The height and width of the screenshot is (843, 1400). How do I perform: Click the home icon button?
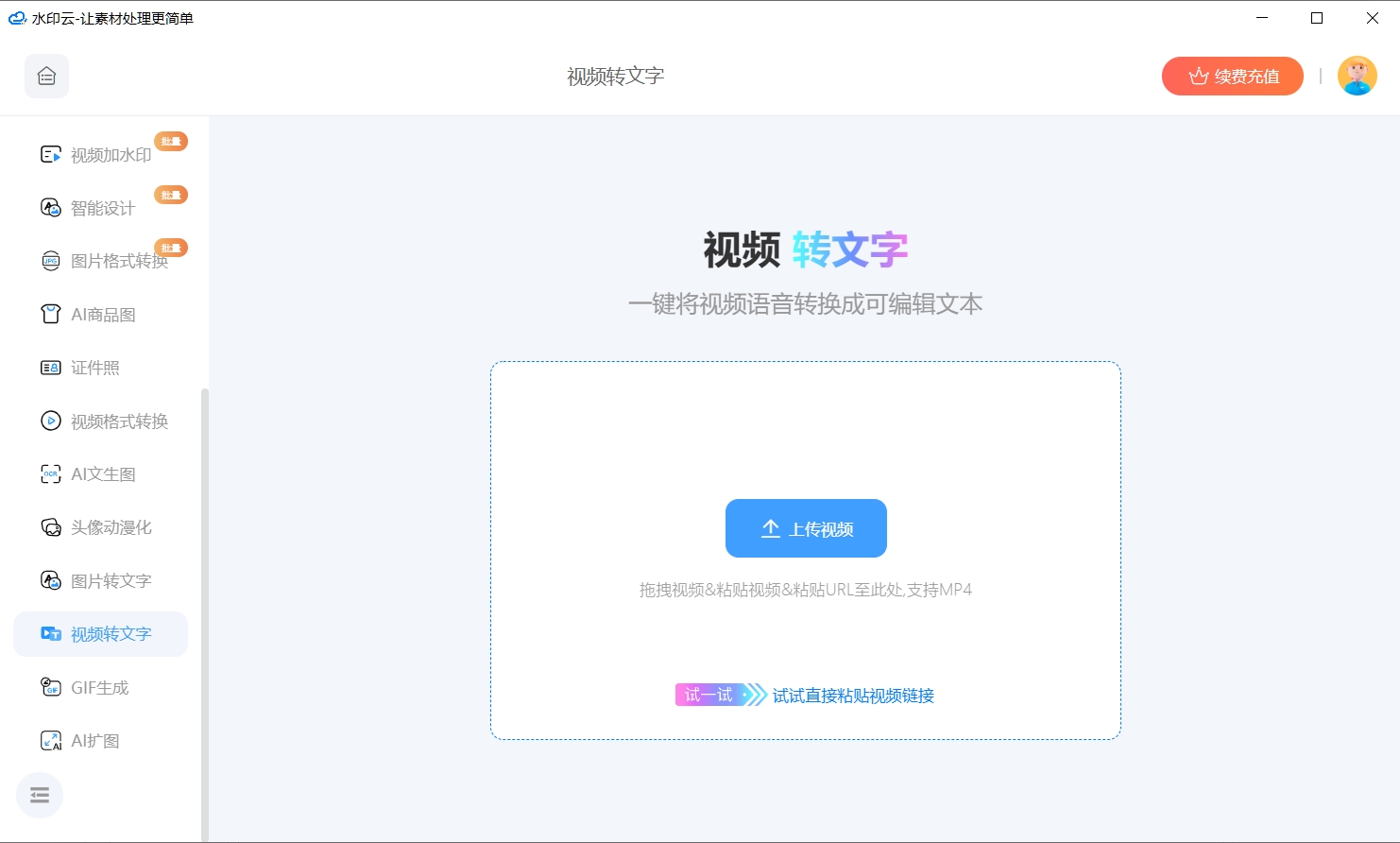(x=46, y=77)
